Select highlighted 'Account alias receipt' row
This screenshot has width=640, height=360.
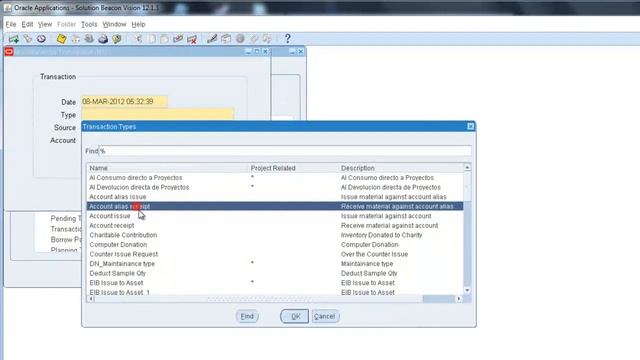tap(275, 207)
